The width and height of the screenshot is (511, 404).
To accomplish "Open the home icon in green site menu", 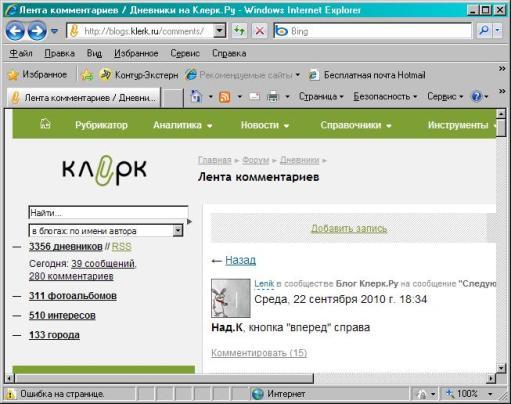I will pos(45,124).
